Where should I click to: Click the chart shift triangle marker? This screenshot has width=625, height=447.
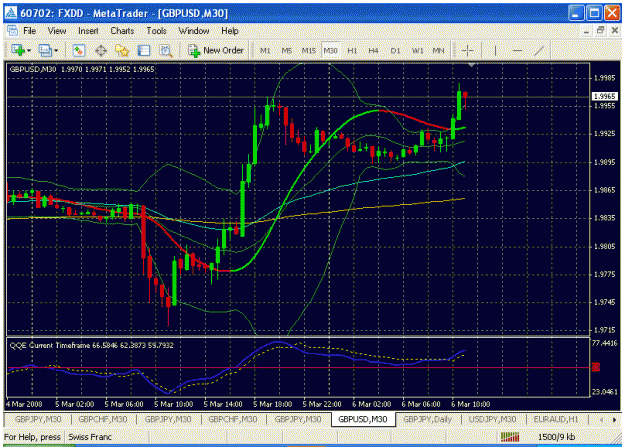point(471,65)
